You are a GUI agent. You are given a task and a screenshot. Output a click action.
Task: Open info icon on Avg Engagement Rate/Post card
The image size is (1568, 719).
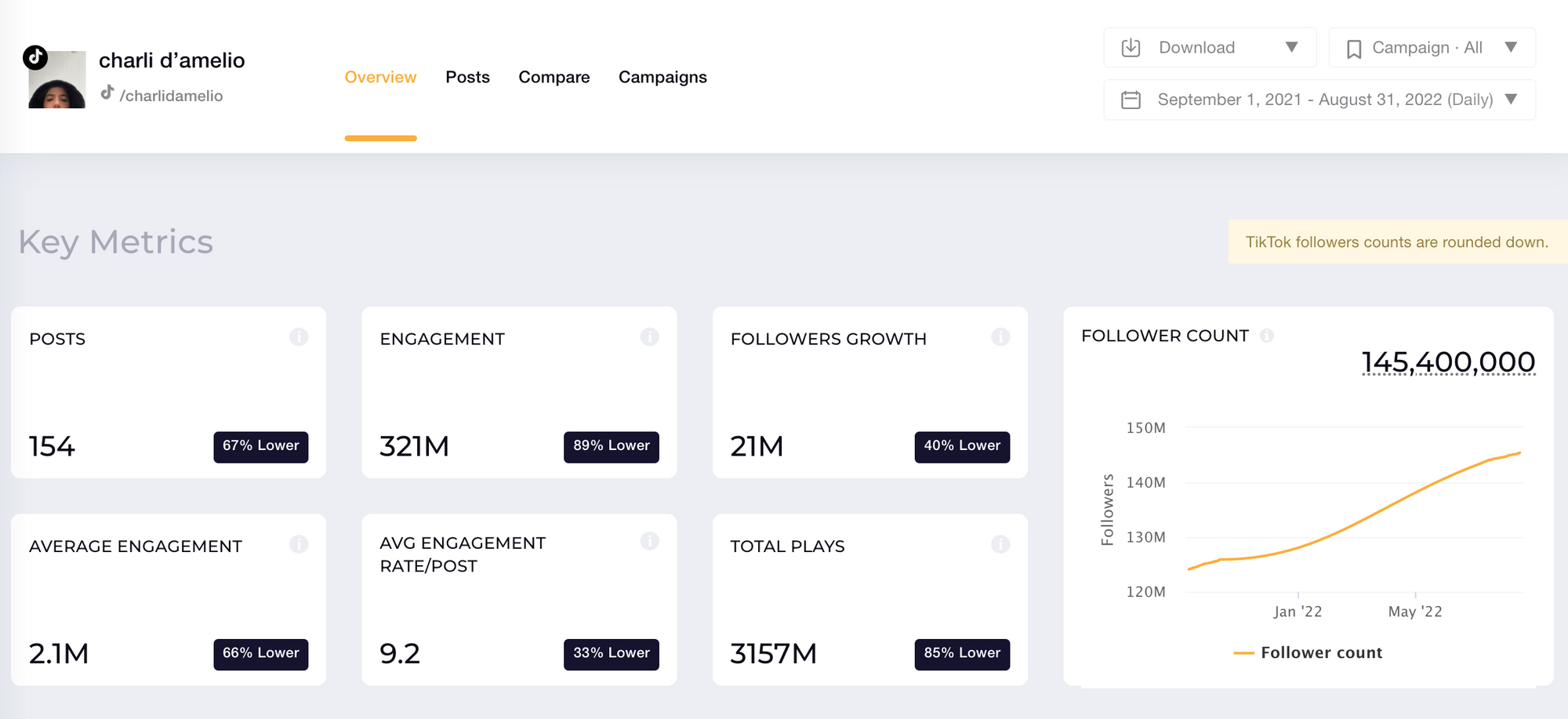[x=649, y=540]
